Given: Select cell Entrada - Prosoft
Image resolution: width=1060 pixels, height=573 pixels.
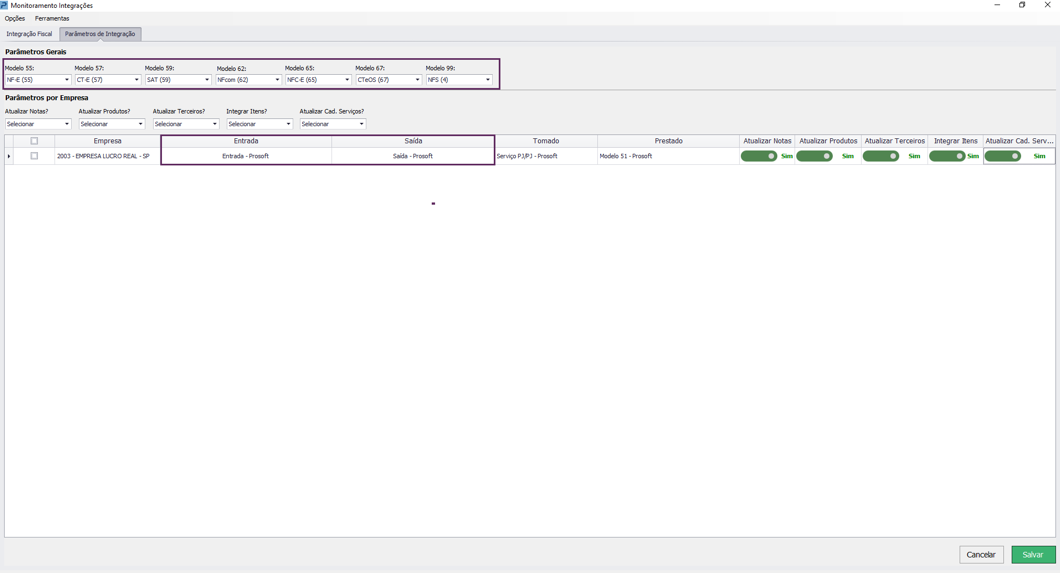Looking at the screenshot, I should (x=246, y=156).
